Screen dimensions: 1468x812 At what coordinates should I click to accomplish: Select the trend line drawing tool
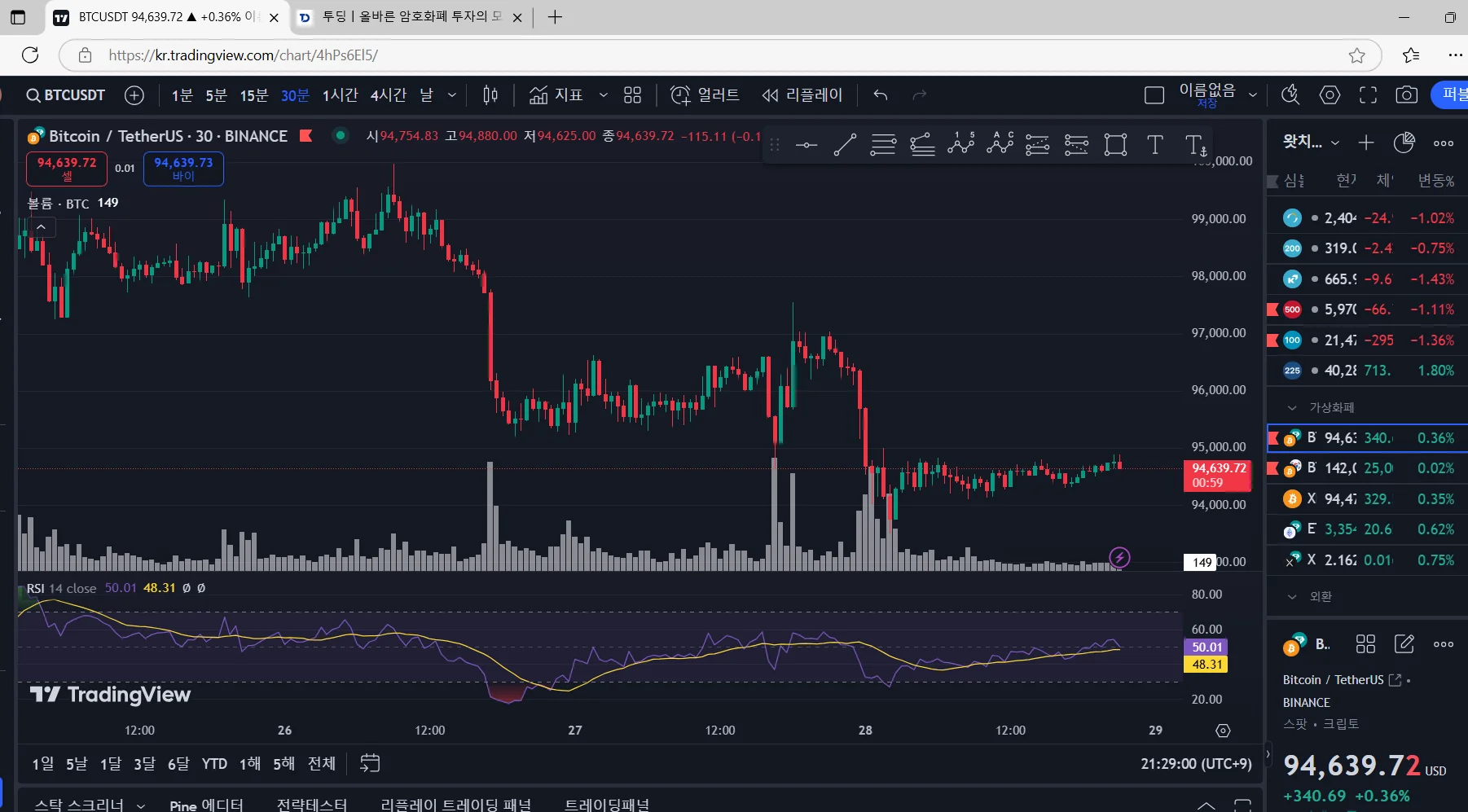pos(845,145)
